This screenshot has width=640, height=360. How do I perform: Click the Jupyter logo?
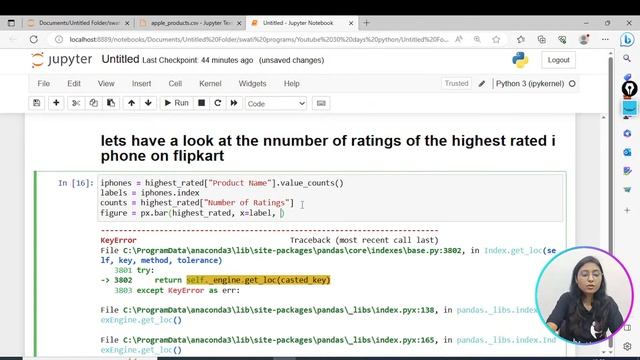tap(62, 60)
